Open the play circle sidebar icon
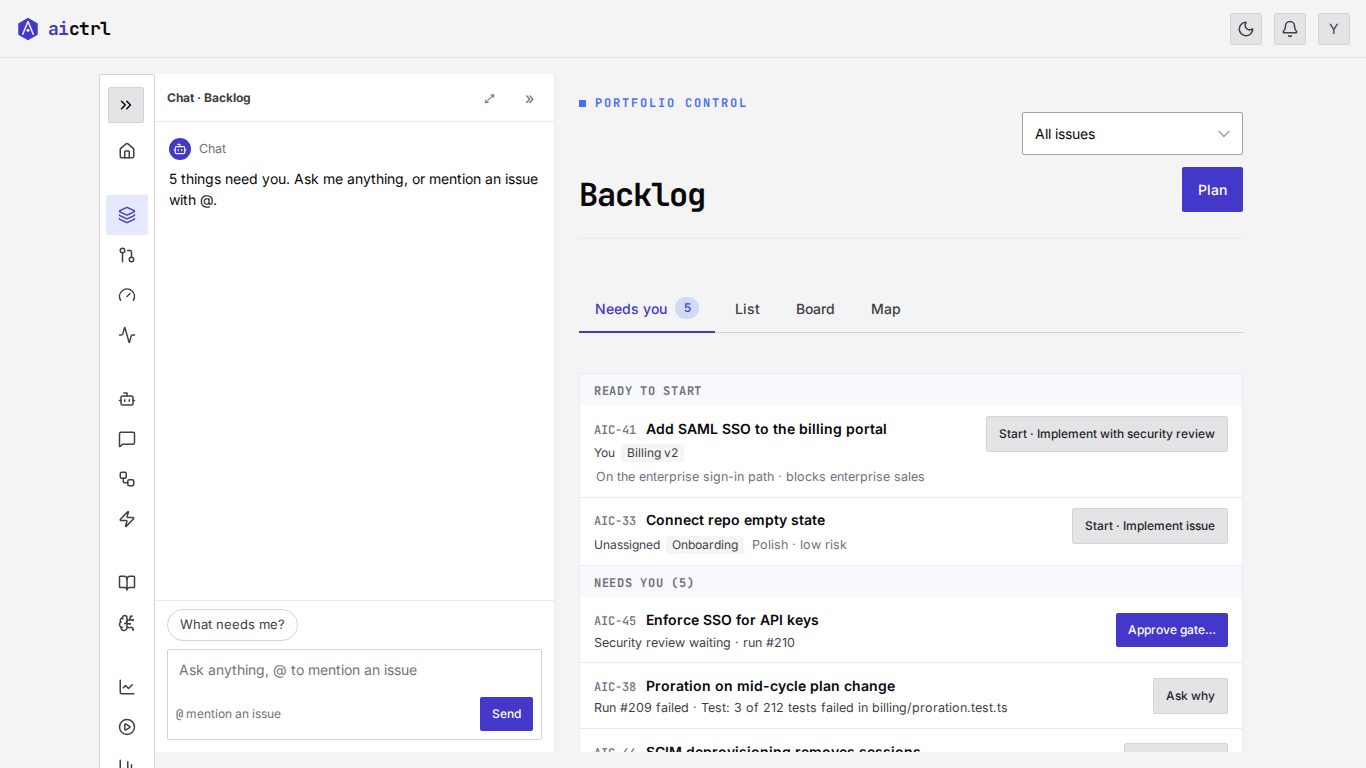 click(x=127, y=727)
